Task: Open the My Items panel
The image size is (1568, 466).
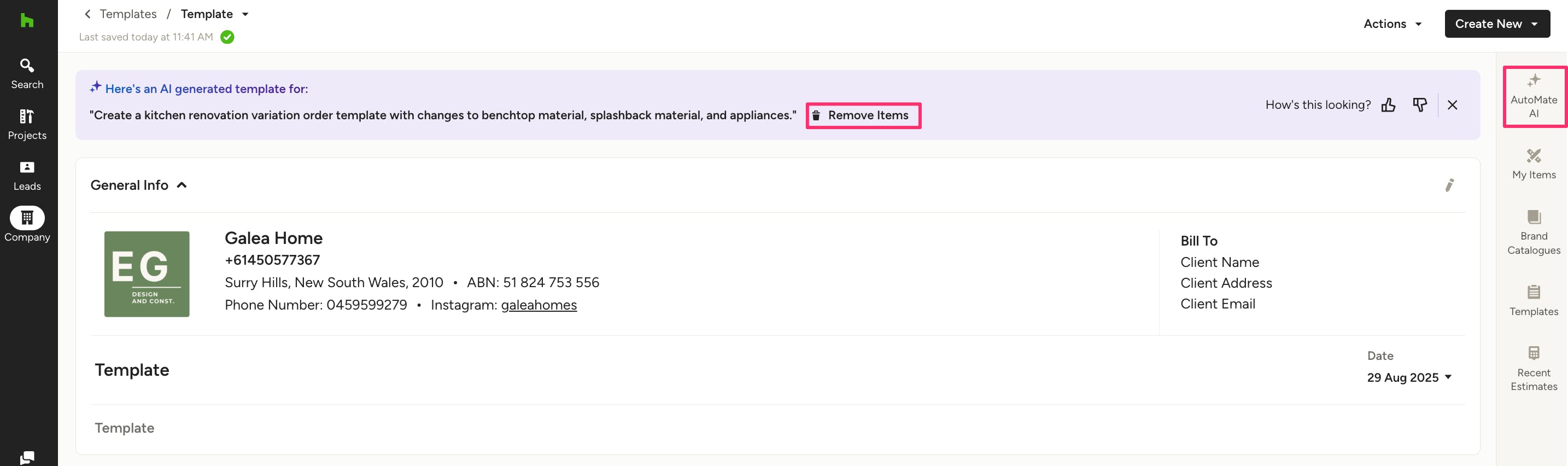Action: pos(1534,164)
